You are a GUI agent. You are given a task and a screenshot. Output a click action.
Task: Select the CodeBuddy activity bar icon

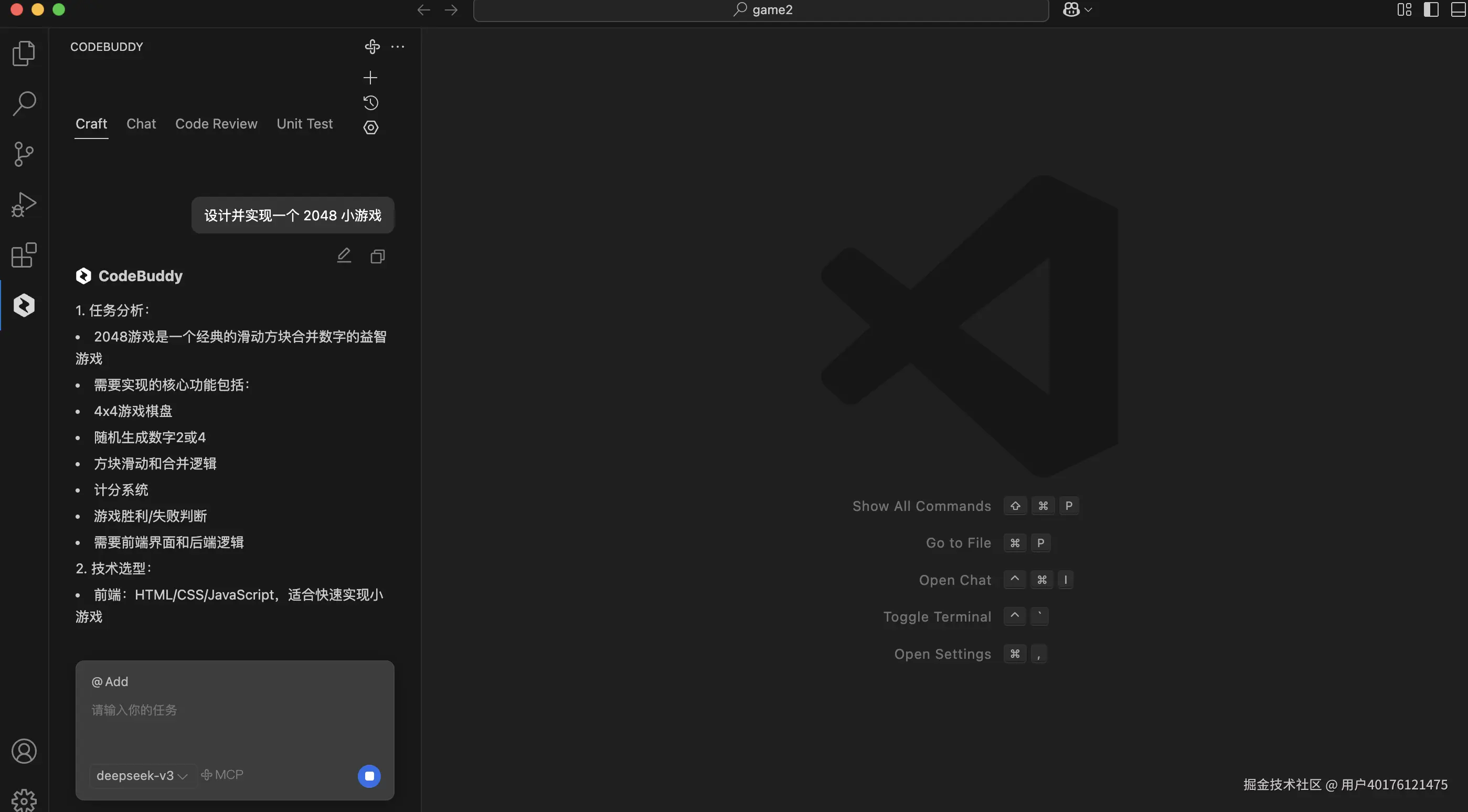24,305
